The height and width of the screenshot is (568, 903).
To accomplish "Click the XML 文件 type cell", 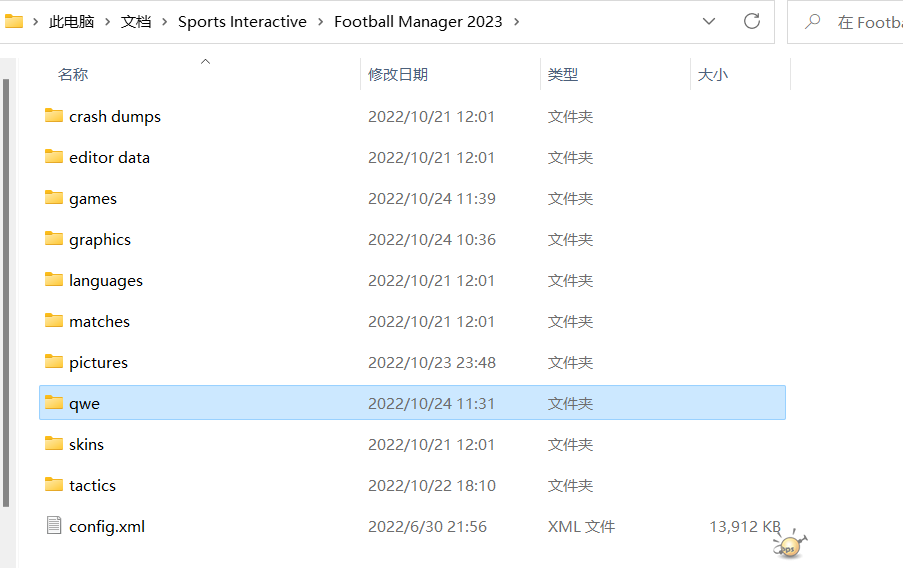I will [x=581, y=527].
